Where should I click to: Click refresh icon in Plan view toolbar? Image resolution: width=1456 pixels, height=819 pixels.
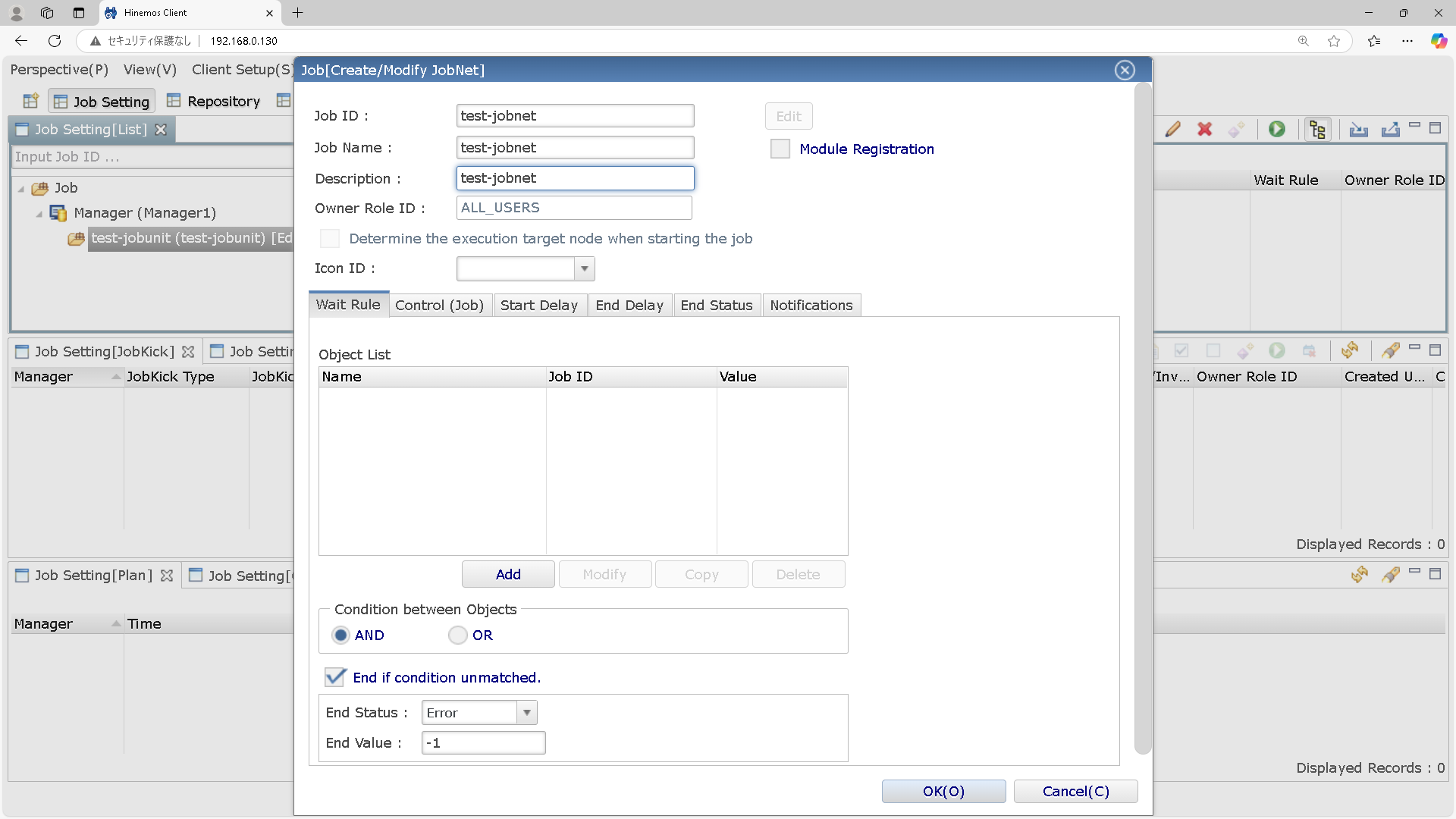(1359, 575)
